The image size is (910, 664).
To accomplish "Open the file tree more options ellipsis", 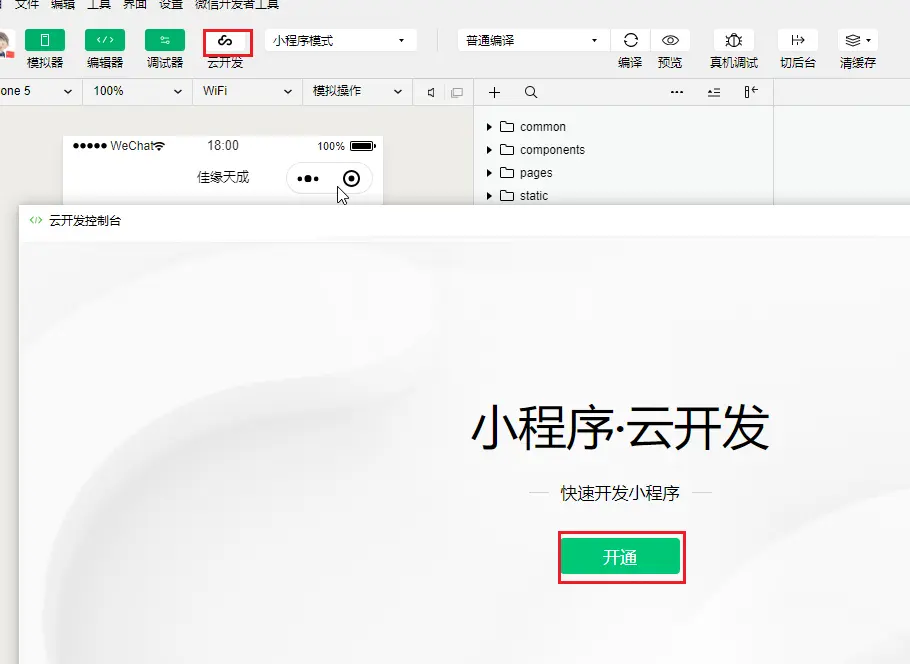I will [x=677, y=92].
